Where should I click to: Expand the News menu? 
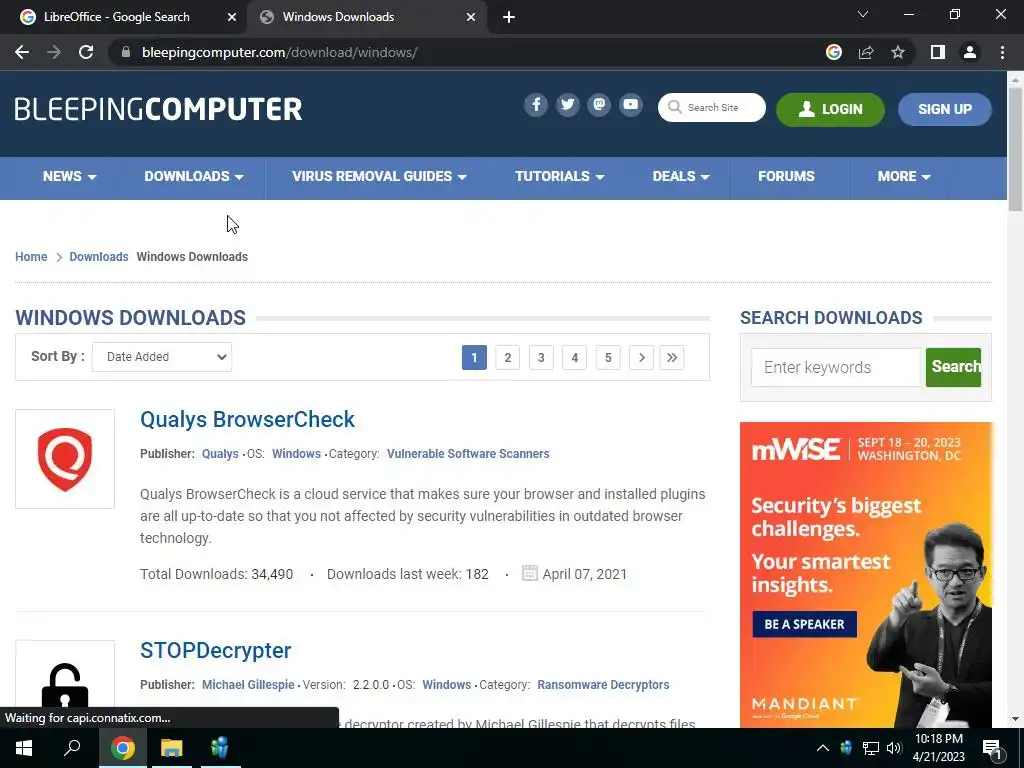[69, 176]
